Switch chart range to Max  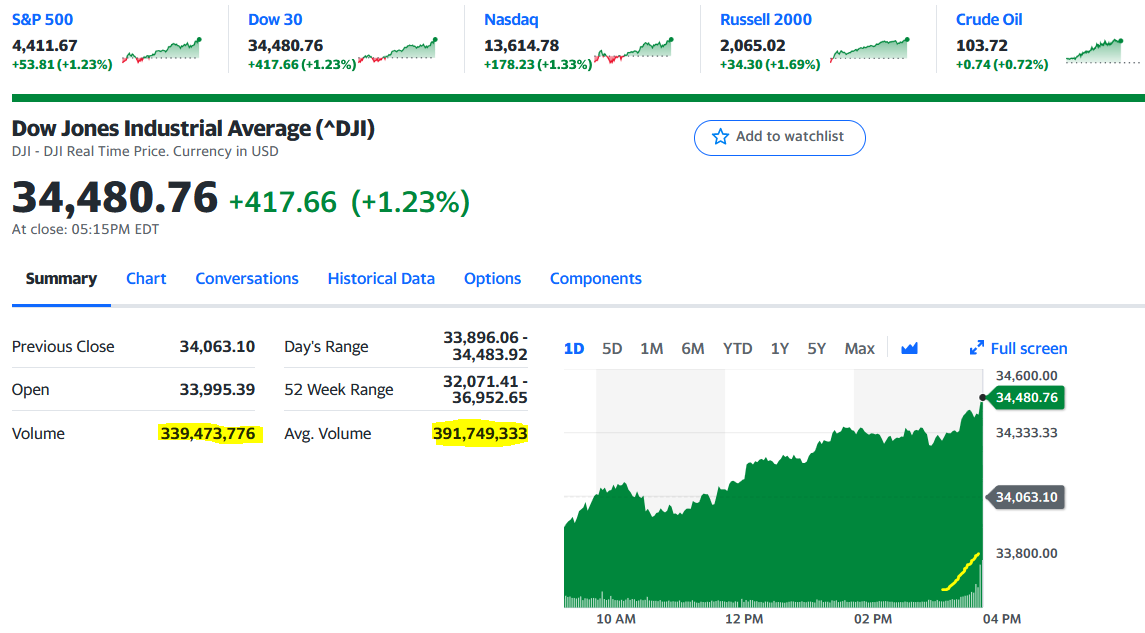[859, 348]
